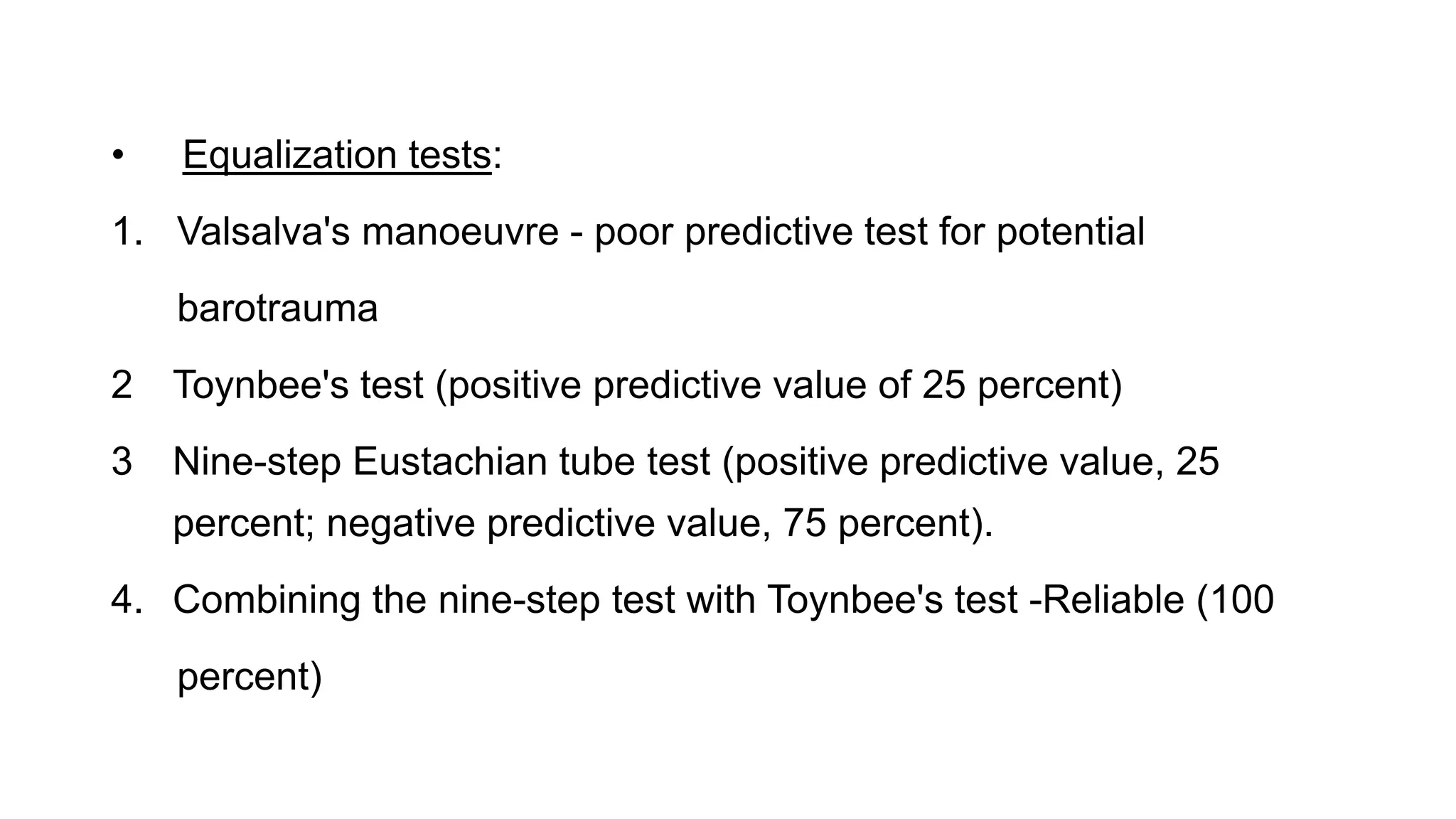Select the word barotrauma

click(x=277, y=309)
